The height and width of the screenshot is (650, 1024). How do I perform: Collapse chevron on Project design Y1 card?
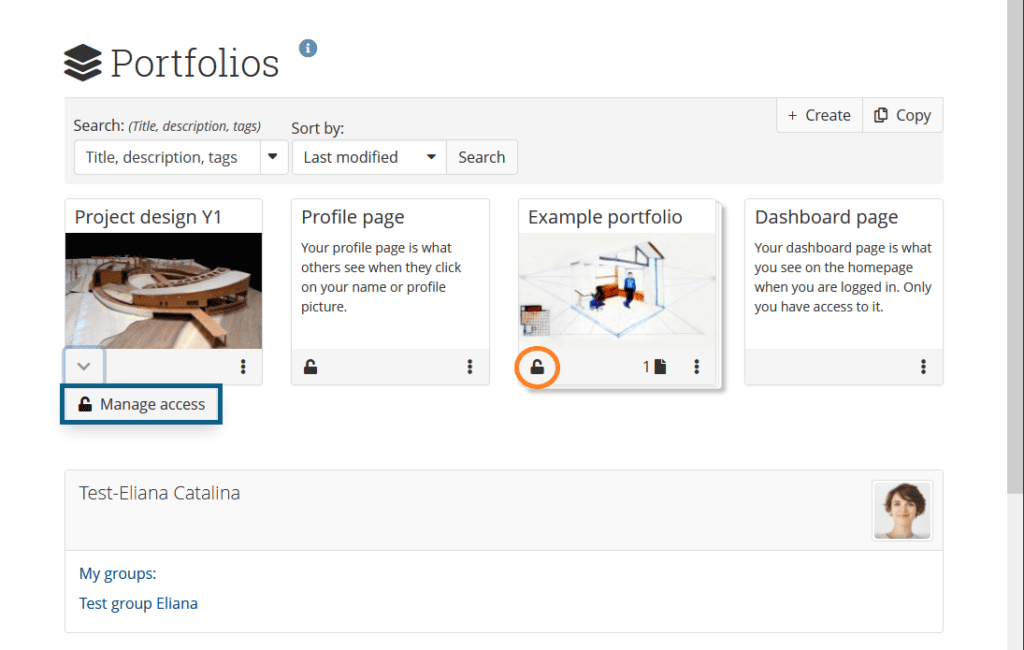click(x=84, y=366)
